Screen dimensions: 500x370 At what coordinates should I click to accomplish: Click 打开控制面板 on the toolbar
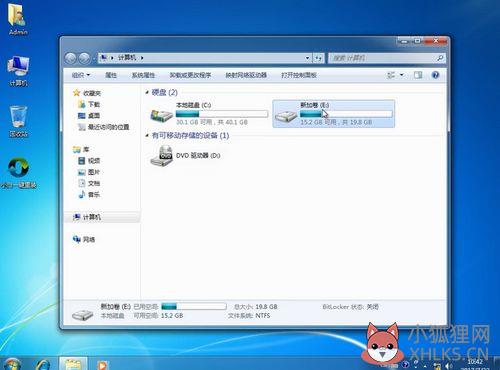tap(299, 75)
